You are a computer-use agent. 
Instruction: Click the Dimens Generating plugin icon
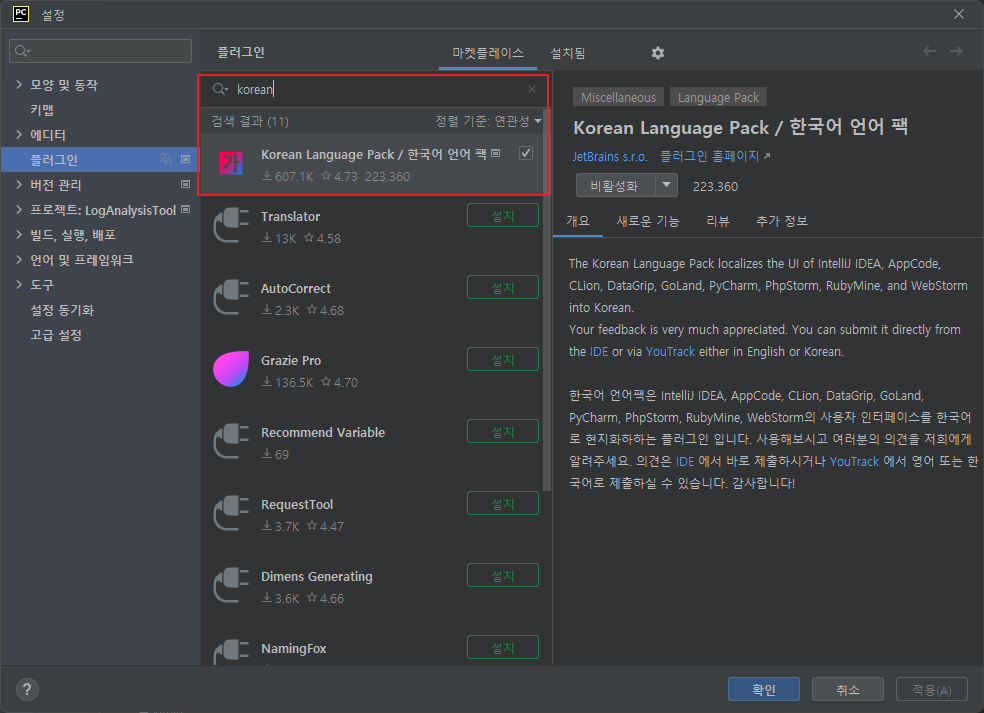[x=231, y=586]
